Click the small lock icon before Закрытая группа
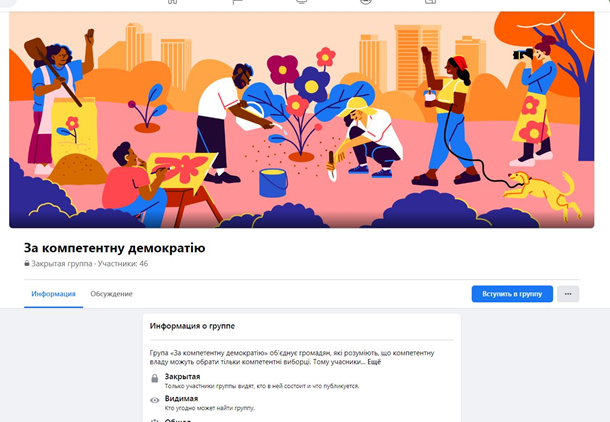The width and height of the screenshot is (610, 422). [27, 263]
